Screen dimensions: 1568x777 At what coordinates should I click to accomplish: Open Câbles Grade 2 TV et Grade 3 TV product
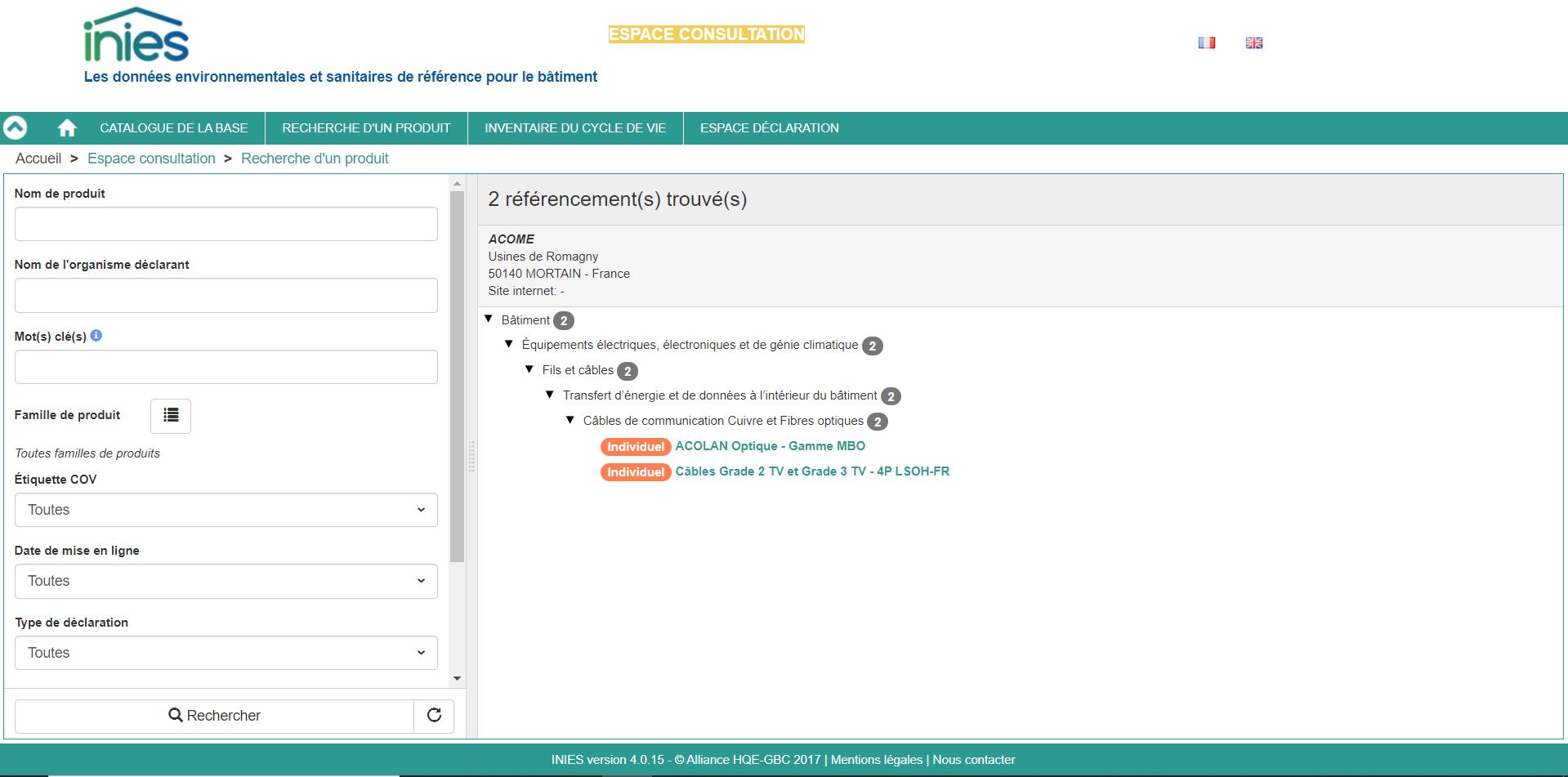(x=812, y=471)
